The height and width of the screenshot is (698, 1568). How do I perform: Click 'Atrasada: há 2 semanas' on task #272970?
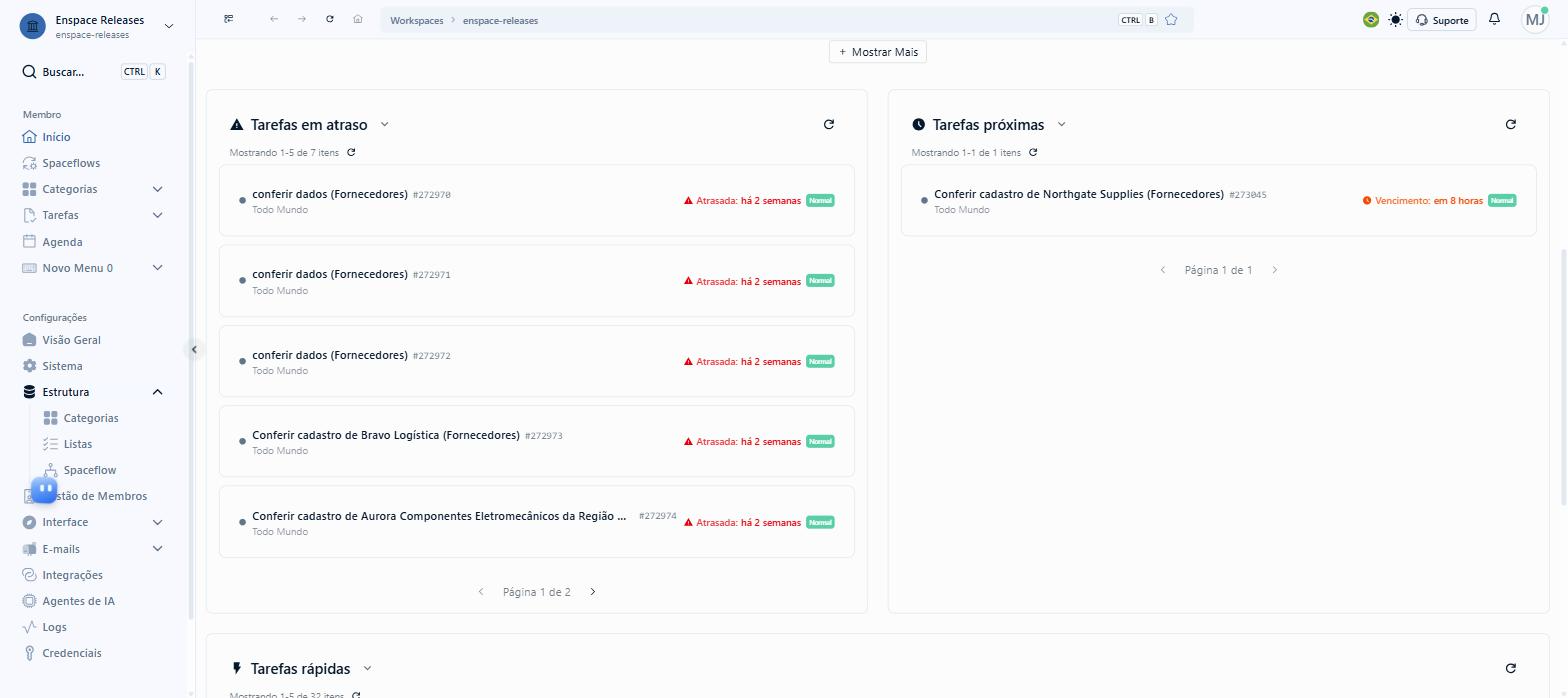tap(742, 201)
